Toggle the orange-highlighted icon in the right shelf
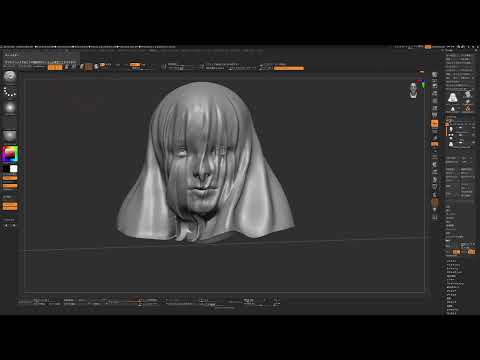Viewport: 480px width, 360px height. coord(435,124)
